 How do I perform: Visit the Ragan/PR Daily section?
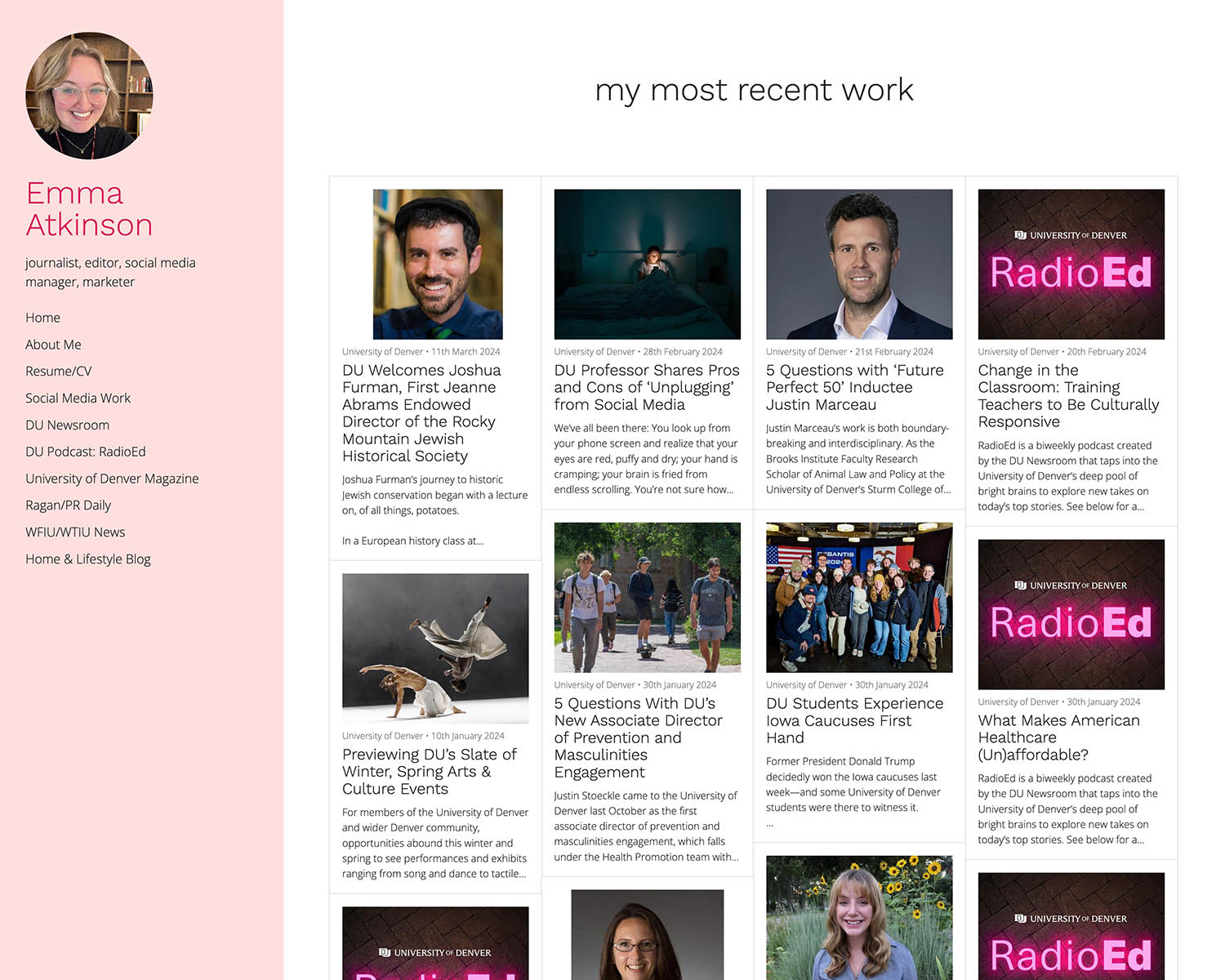coord(65,505)
